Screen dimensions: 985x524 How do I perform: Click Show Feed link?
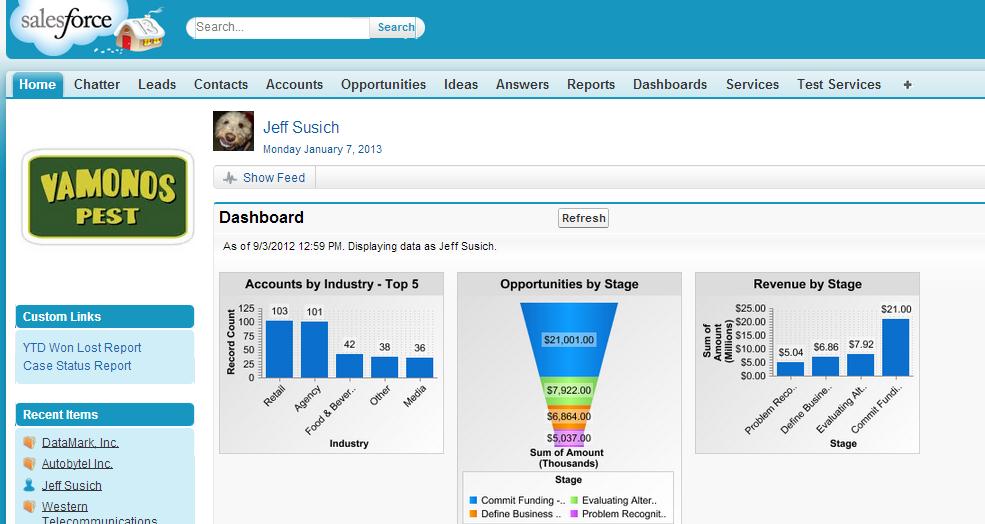(x=274, y=178)
